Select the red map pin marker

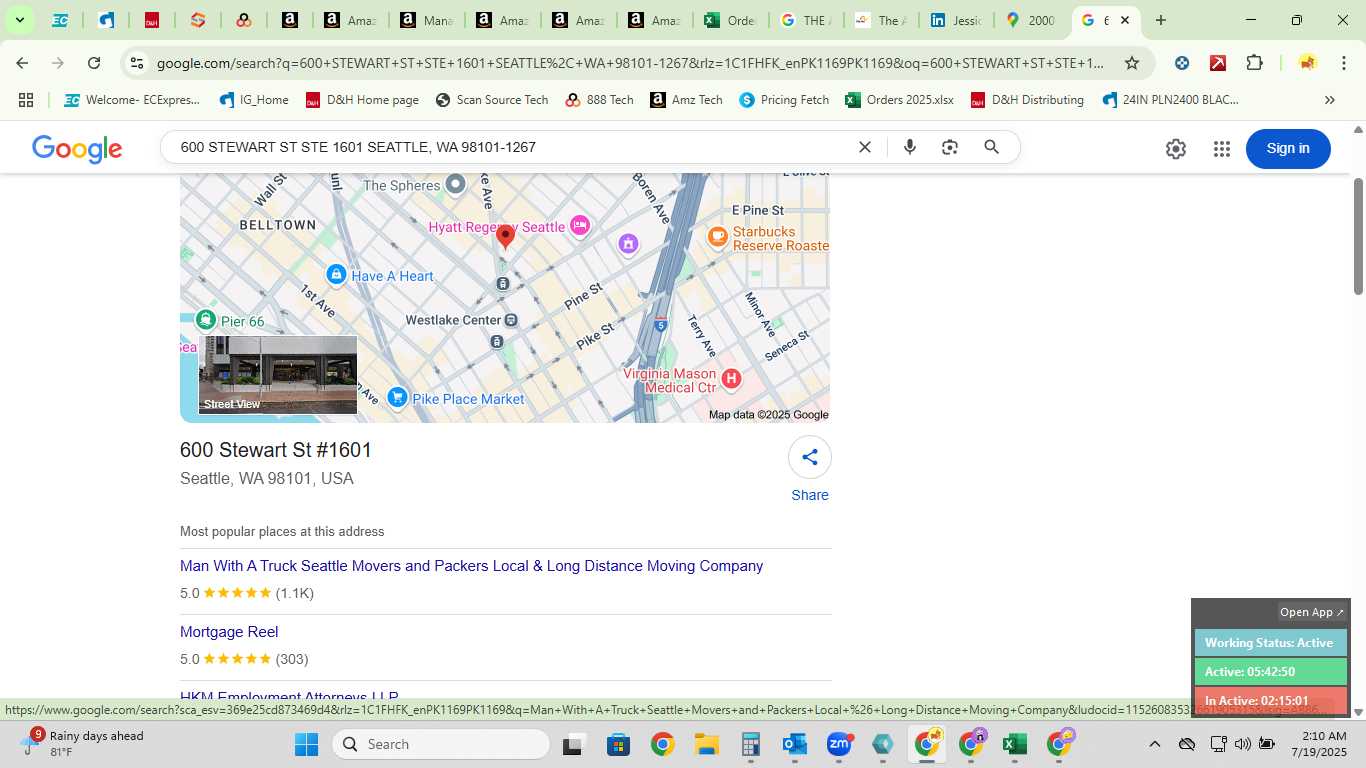pos(506,237)
